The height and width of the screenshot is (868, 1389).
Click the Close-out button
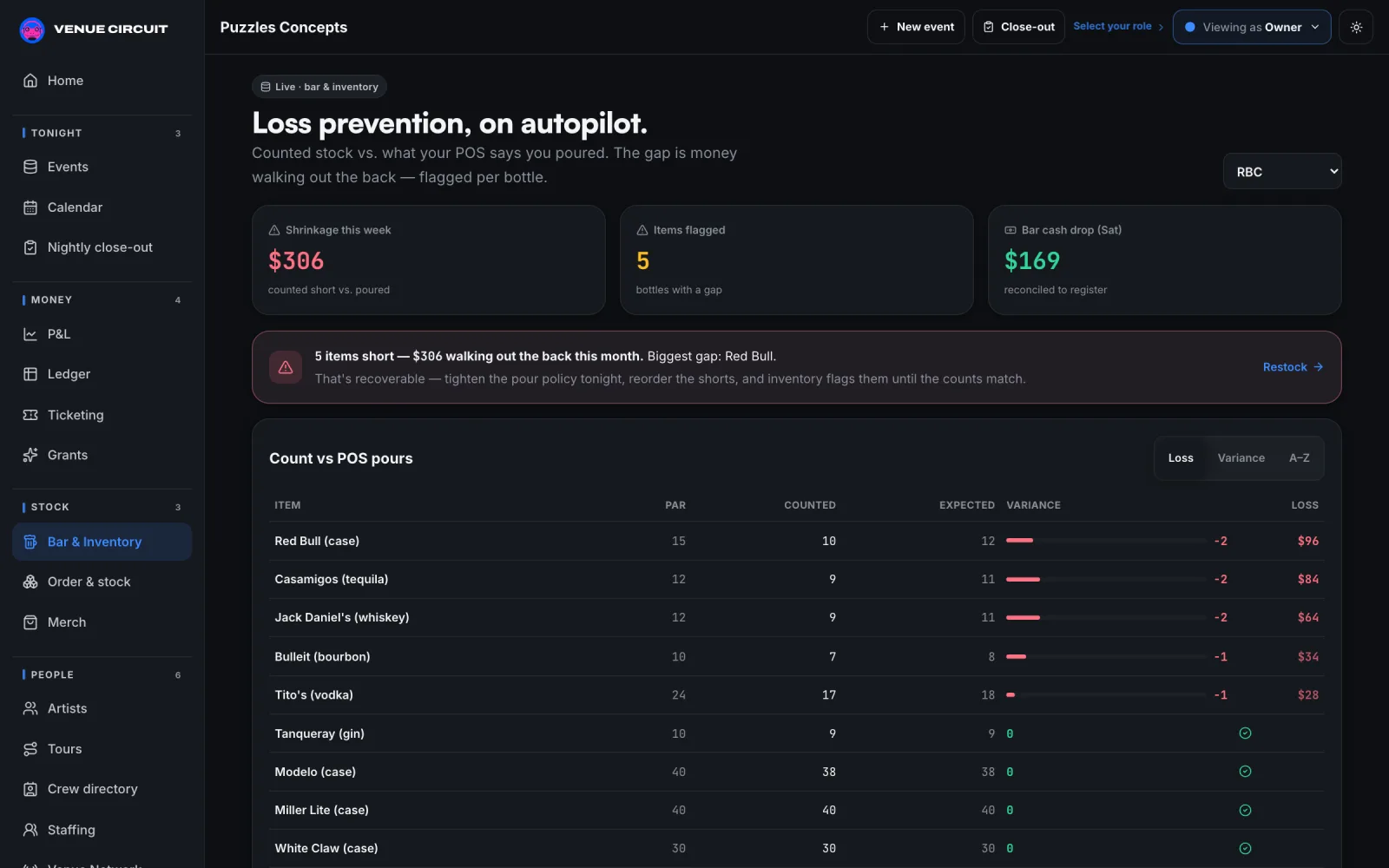[1018, 27]
